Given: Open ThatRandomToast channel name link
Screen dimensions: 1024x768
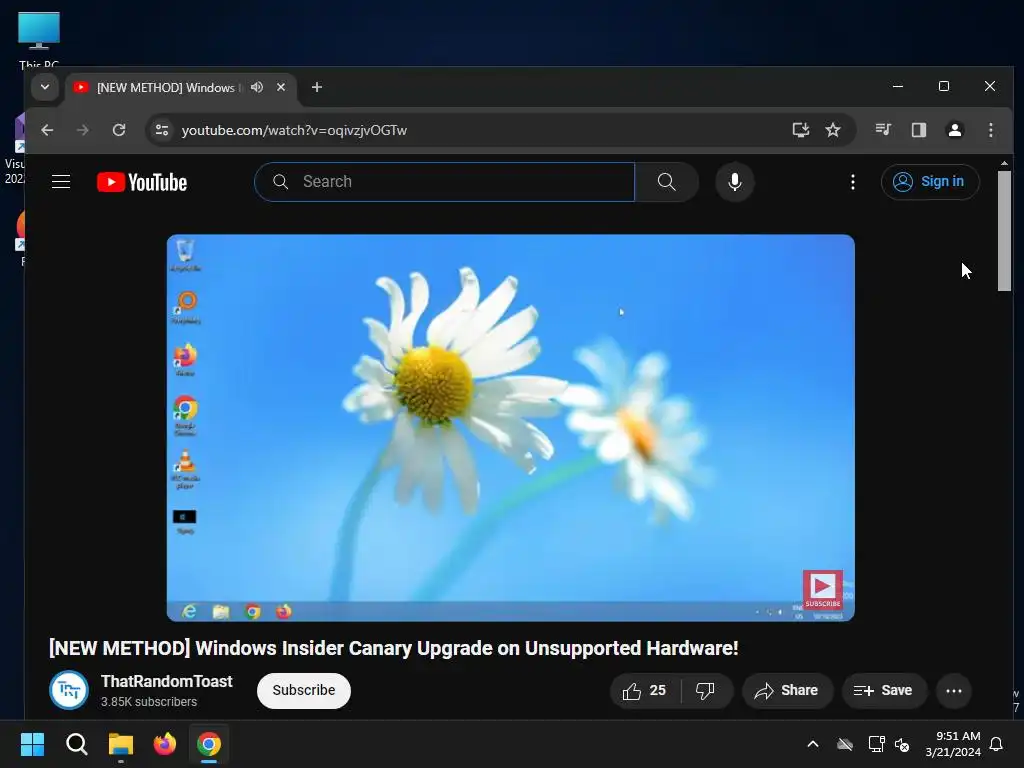Looking at the screenshot, I should pos(167,681).
